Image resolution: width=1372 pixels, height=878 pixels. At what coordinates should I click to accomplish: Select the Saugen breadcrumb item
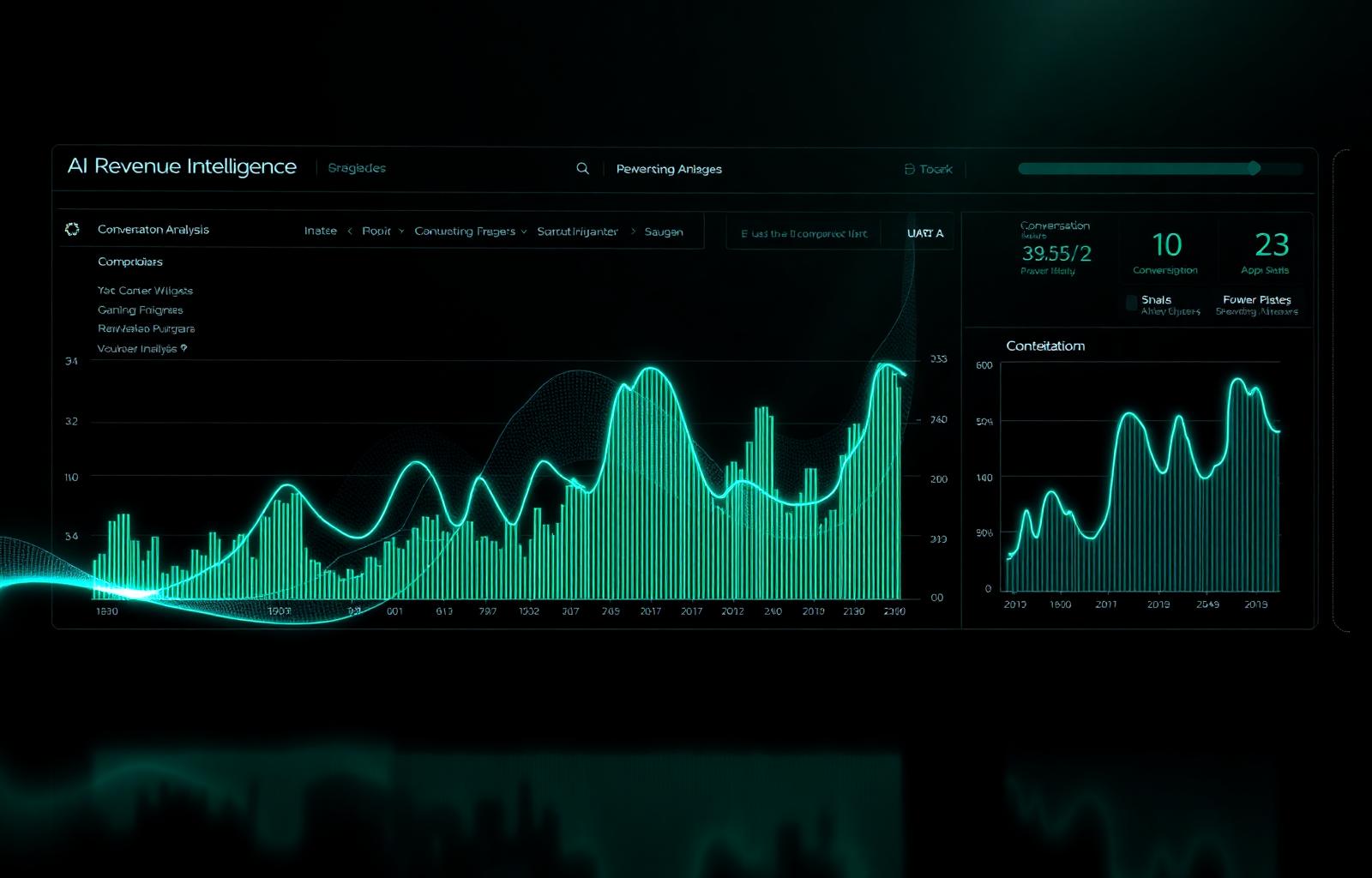click(x=664, y=232)
